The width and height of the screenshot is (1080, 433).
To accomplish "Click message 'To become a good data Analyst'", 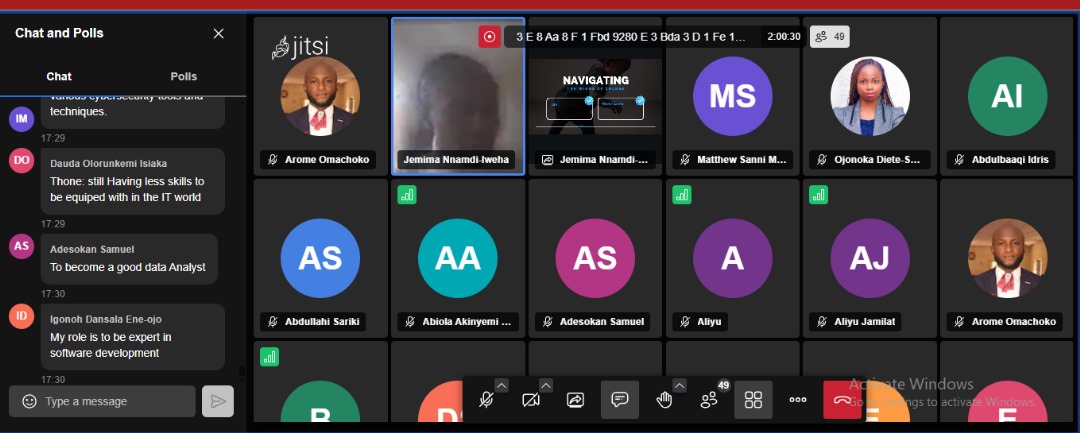I will 127,267.
